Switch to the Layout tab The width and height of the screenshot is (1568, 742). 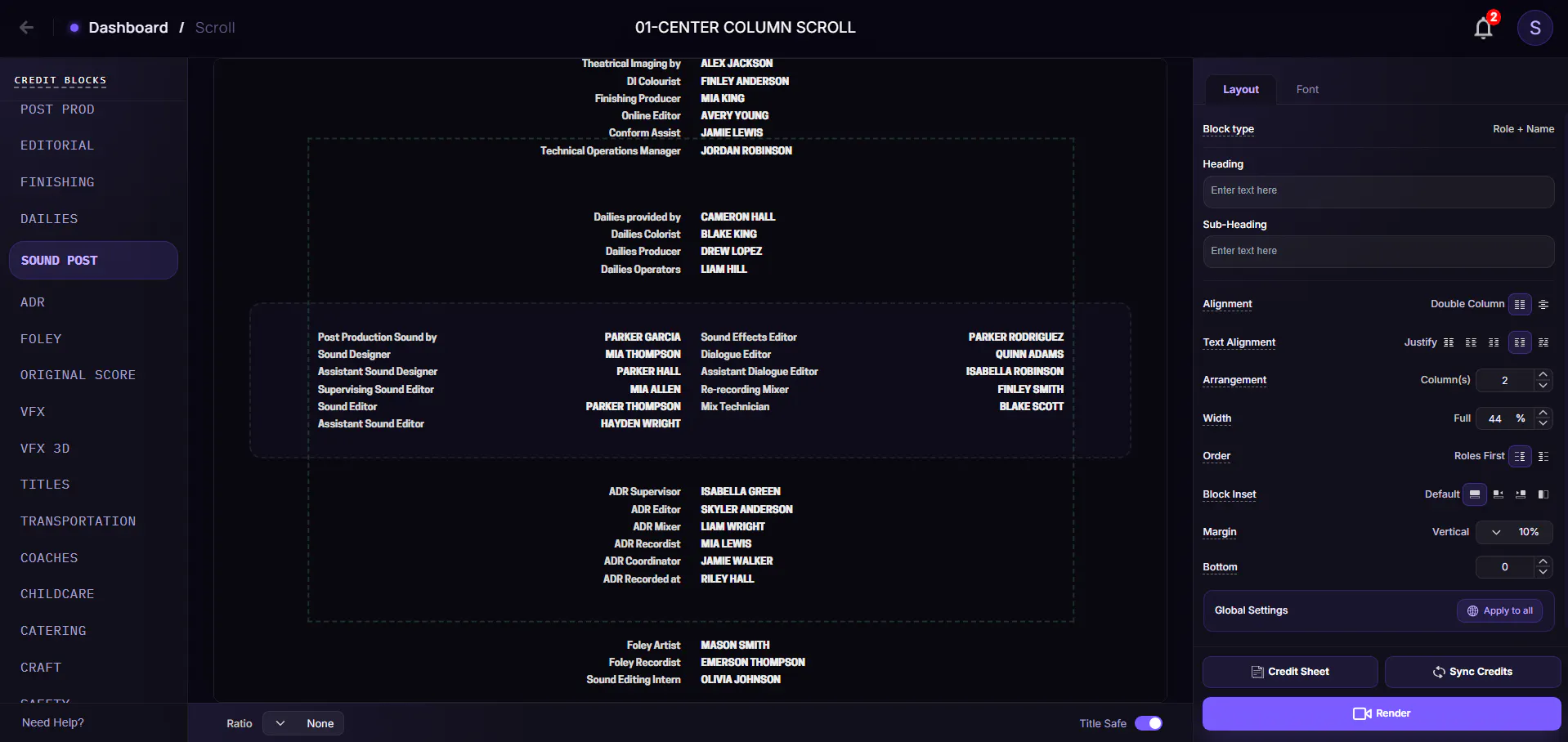[1240, 90]
